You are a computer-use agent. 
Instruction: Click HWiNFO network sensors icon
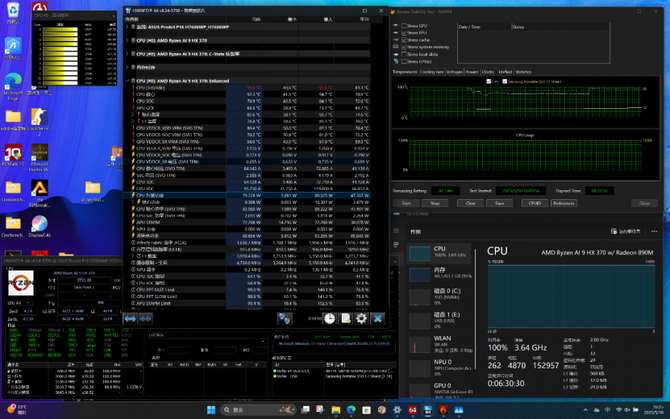[285, 318]
